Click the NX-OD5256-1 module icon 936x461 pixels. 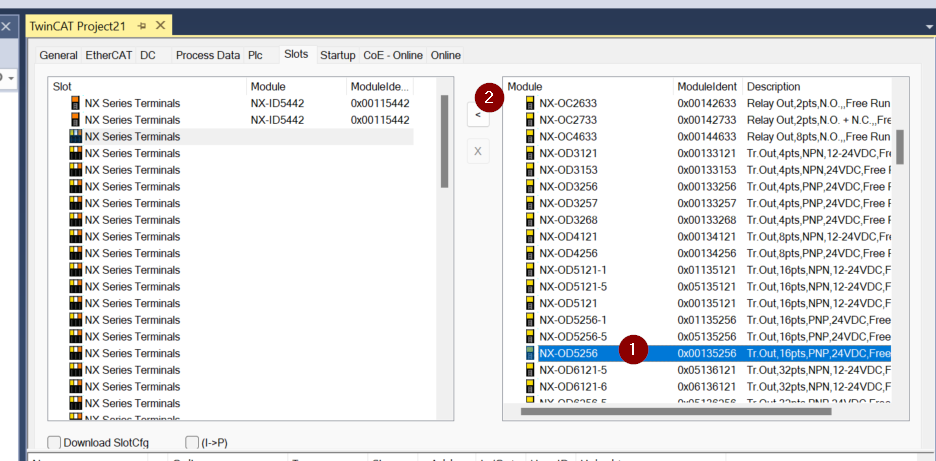[x=529, y=320]
